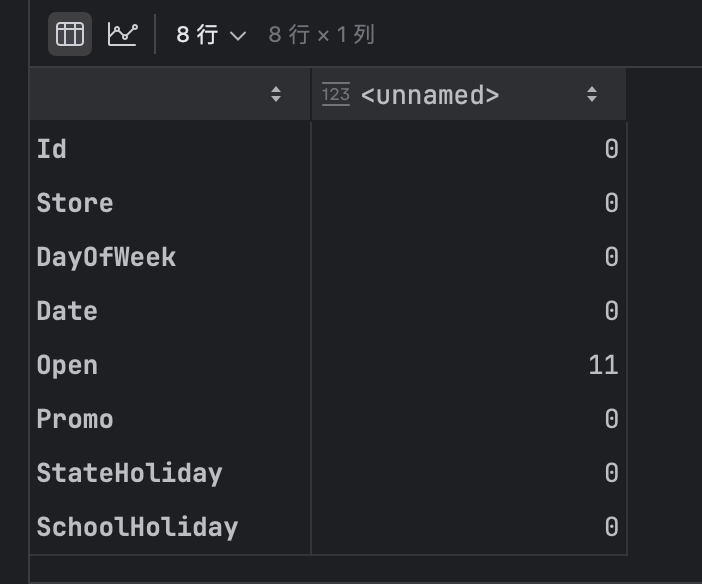
Task: Switch to chart view icon
Action: (122, 34)
